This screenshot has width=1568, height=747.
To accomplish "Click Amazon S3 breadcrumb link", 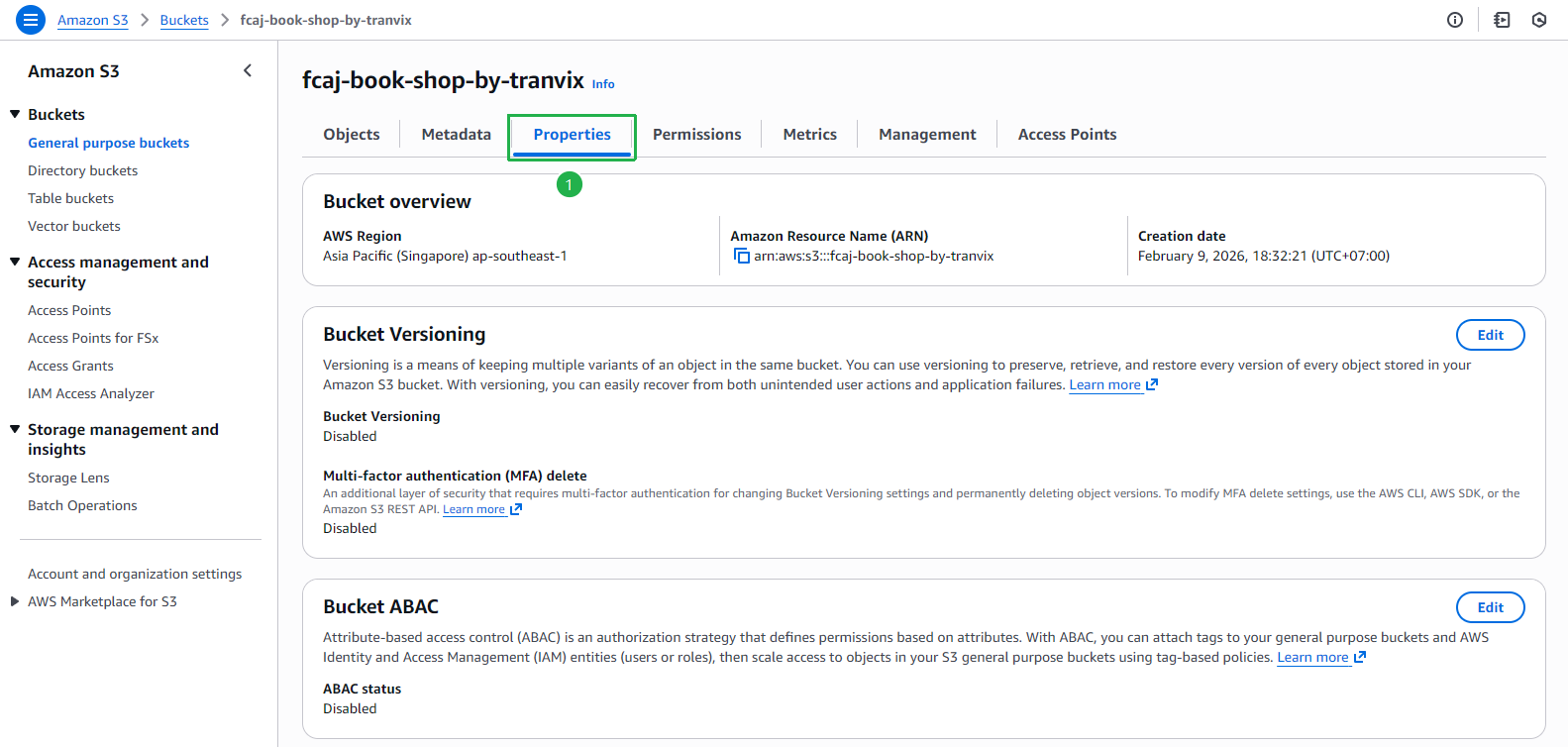I will point(93,20).
